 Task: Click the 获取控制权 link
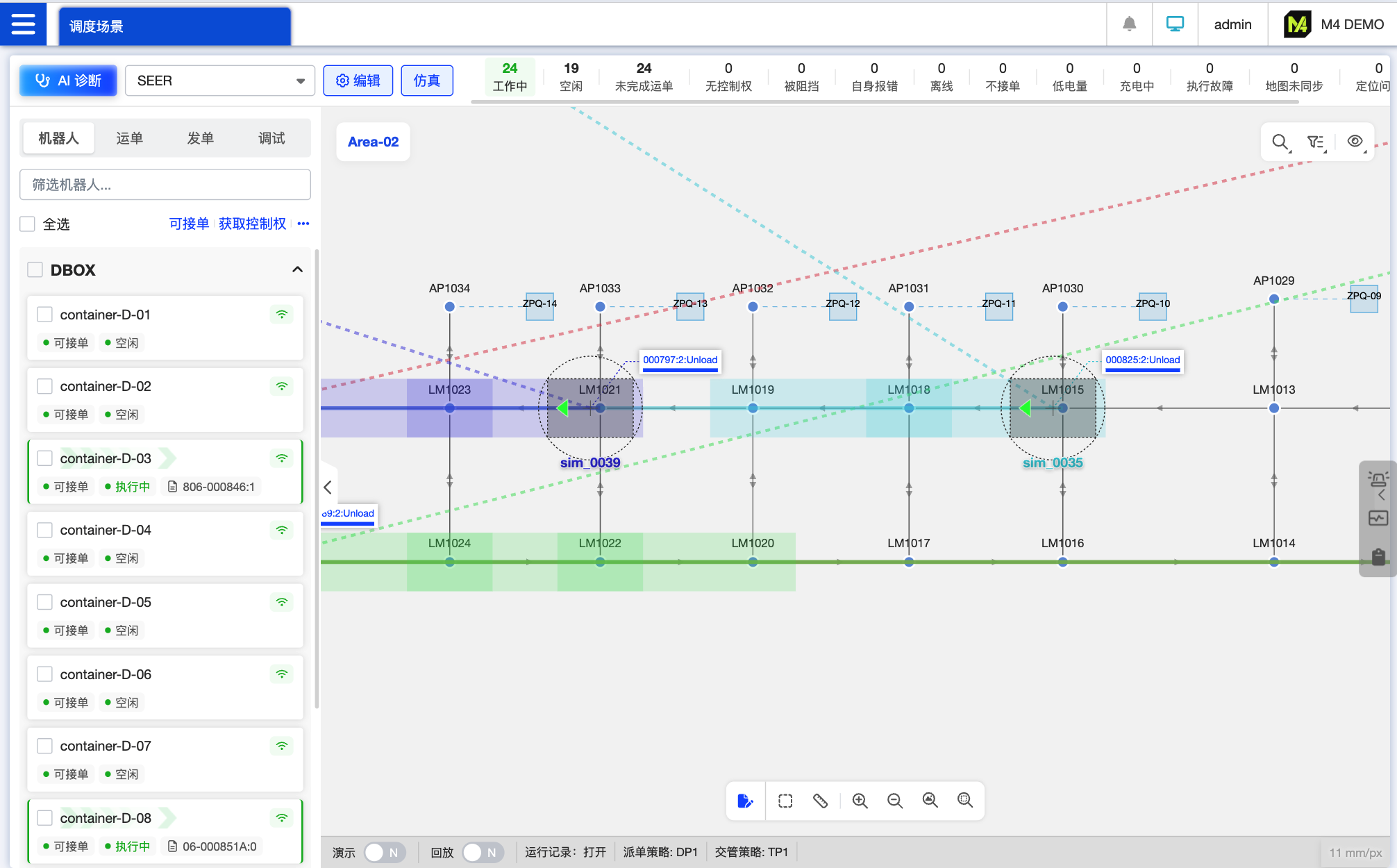[x=252, y=224]
